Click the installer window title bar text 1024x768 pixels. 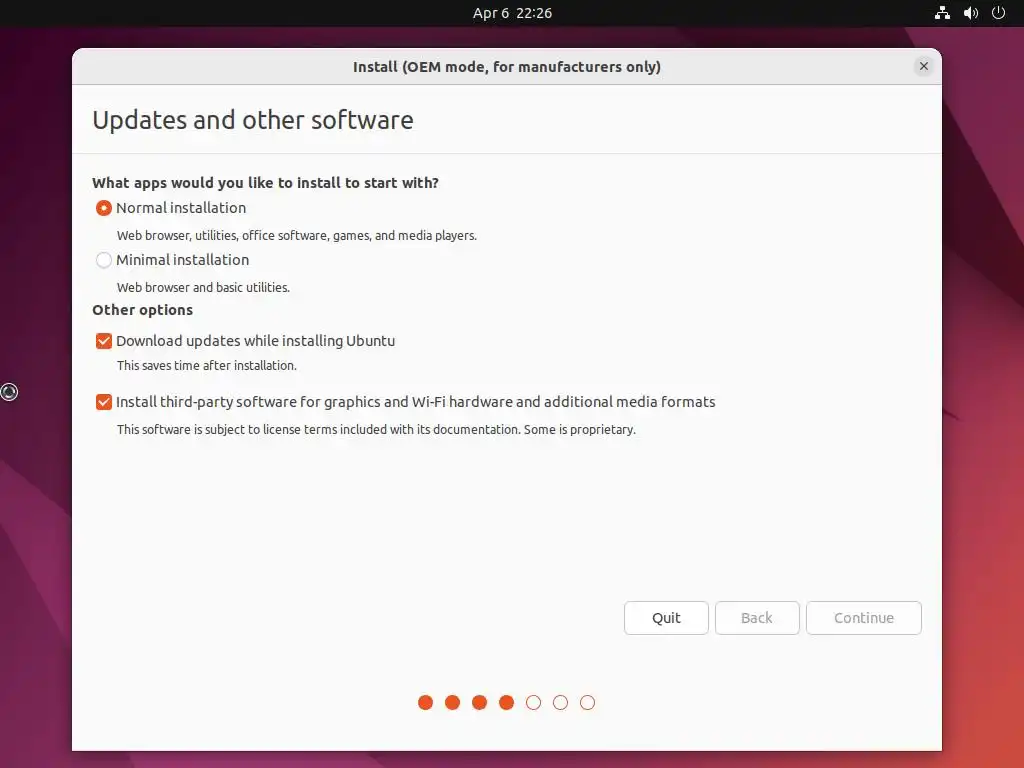click(507, 67)
